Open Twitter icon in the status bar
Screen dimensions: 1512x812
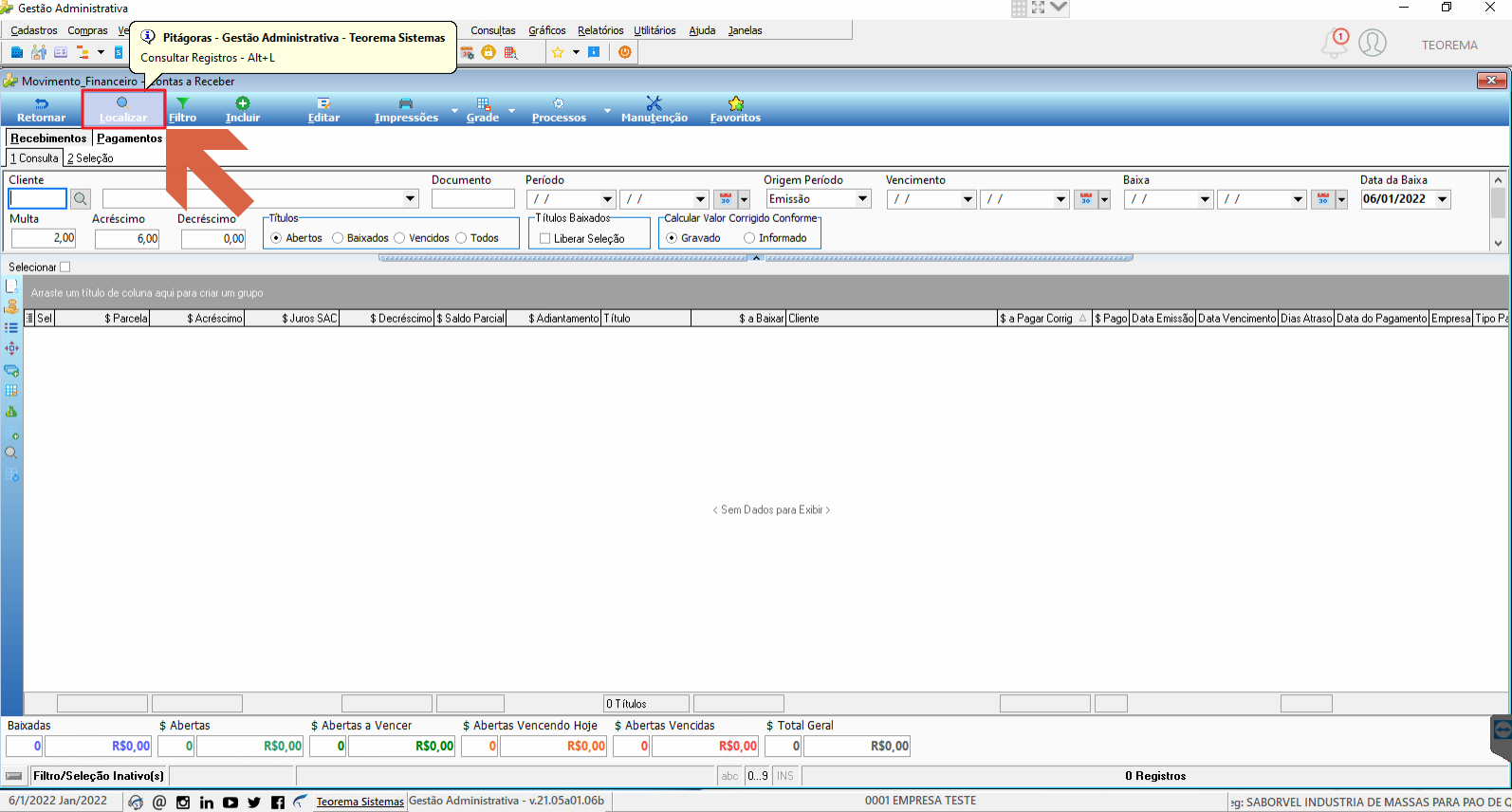pyautogui.click(x=254, y=803)
